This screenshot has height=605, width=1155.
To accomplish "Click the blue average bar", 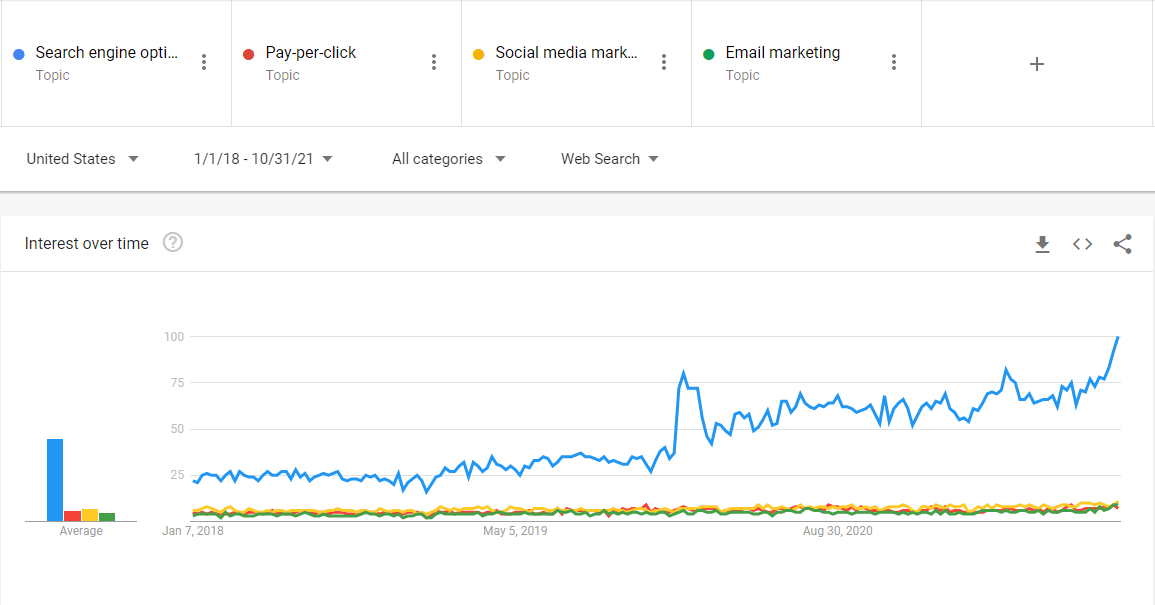I will [55, 480].
